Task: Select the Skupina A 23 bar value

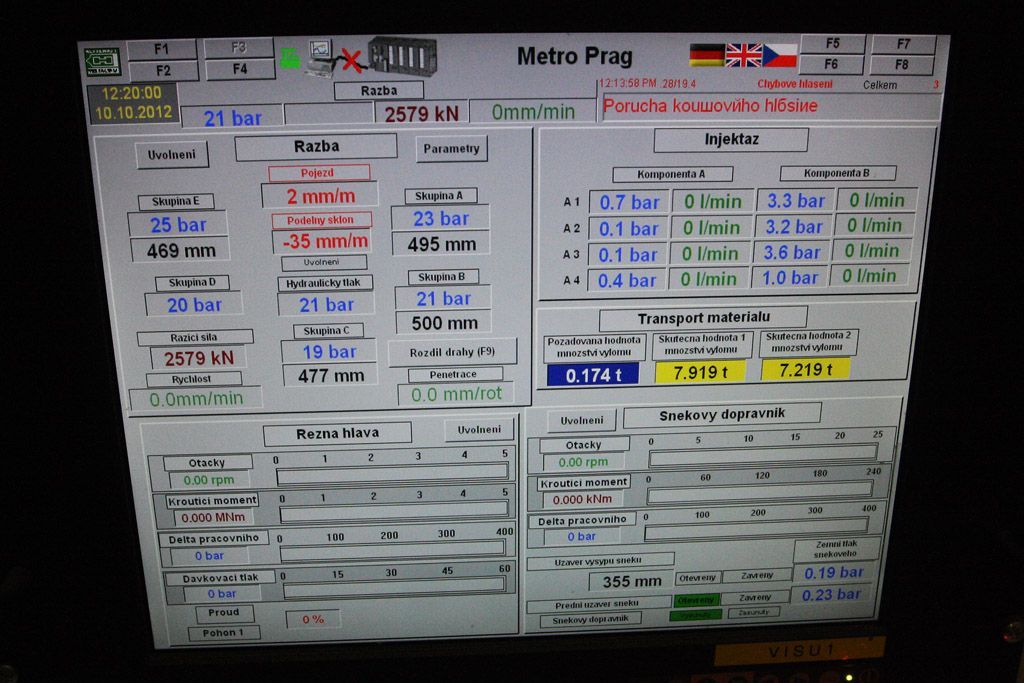Action: pos(440,219)
